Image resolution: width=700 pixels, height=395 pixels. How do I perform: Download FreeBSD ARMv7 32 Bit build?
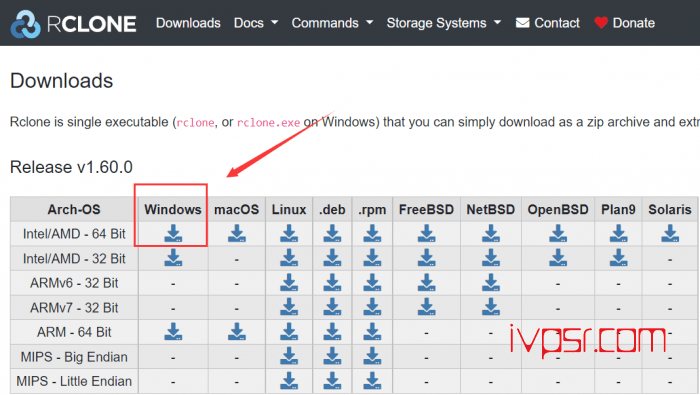click(x=426, y=307)
